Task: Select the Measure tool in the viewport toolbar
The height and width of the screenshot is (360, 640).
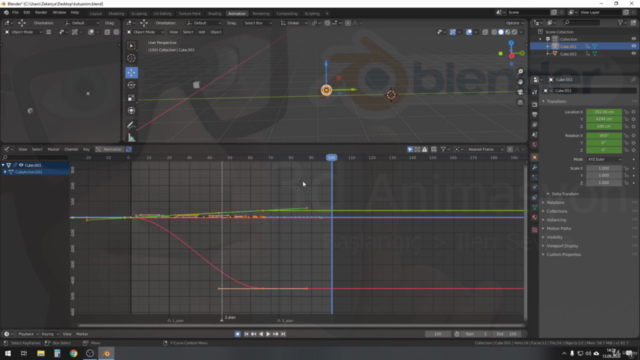Action: point(131,138)
